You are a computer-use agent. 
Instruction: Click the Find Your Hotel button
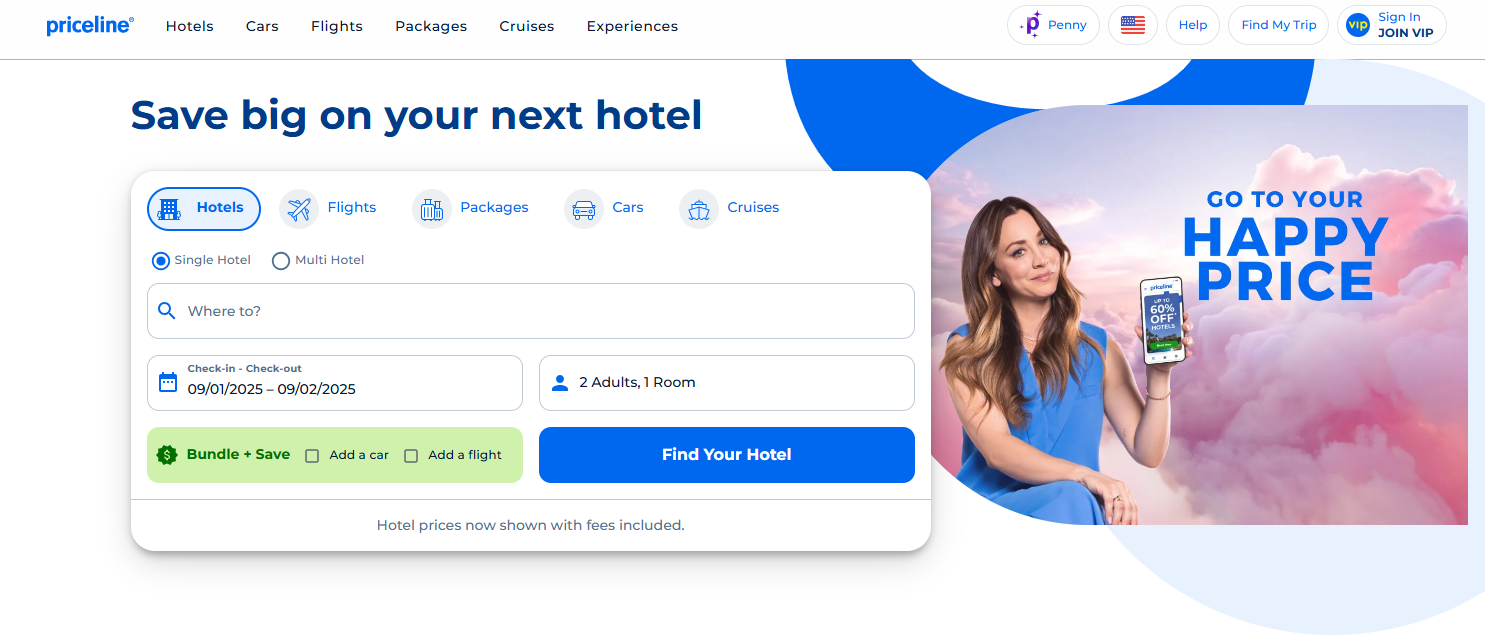727,455
